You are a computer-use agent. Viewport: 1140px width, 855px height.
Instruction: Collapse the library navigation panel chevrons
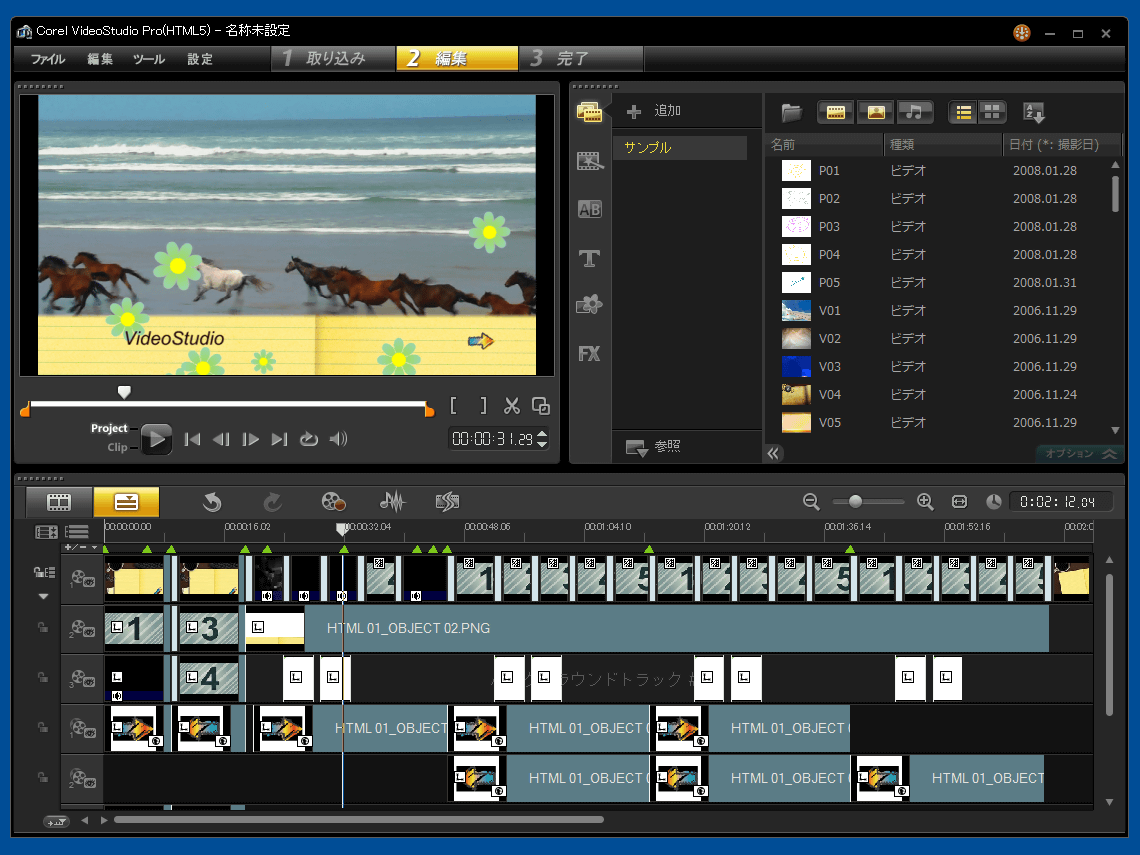[773, 454]
